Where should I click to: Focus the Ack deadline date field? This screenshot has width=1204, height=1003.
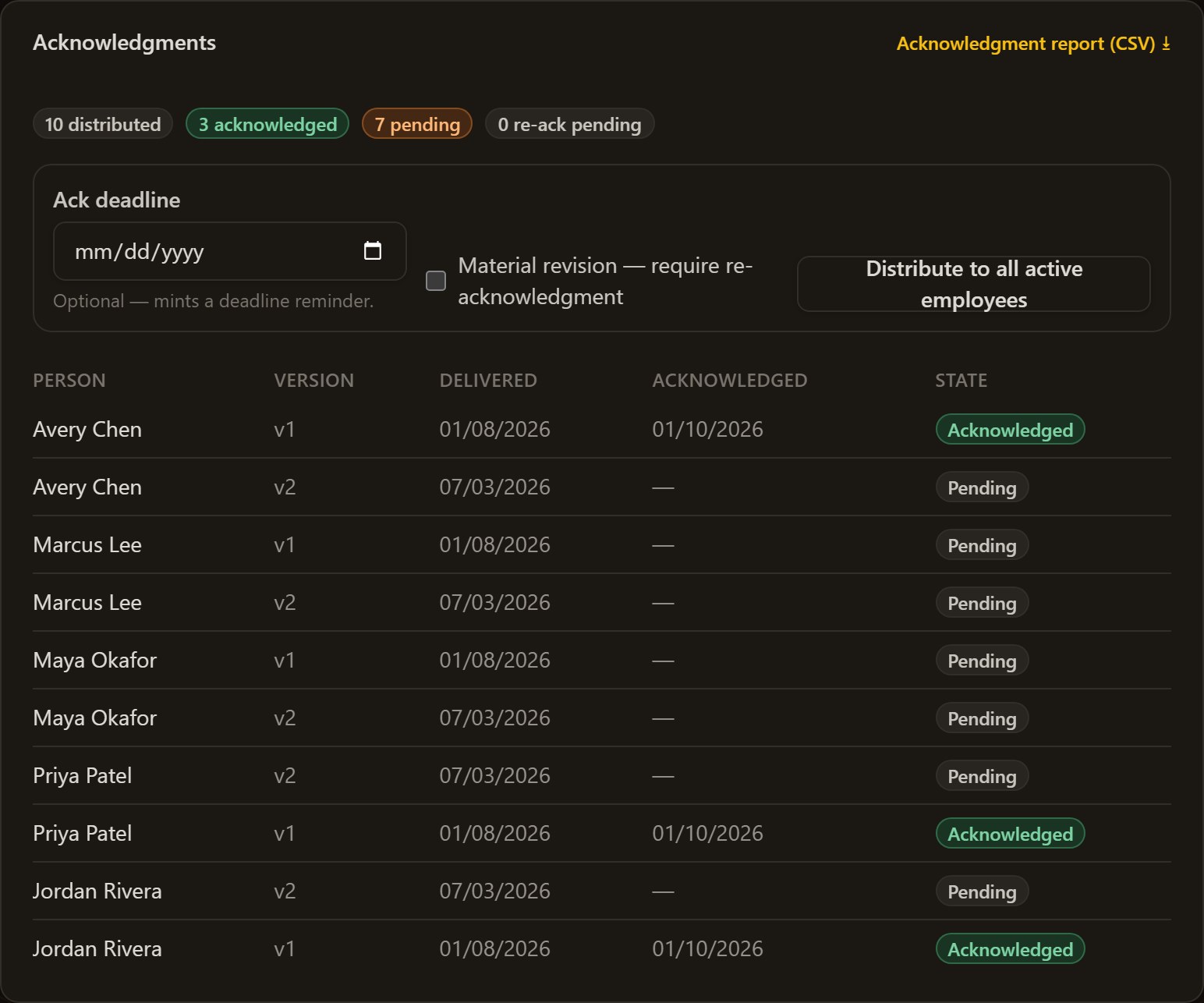click(x=229, y=251)
